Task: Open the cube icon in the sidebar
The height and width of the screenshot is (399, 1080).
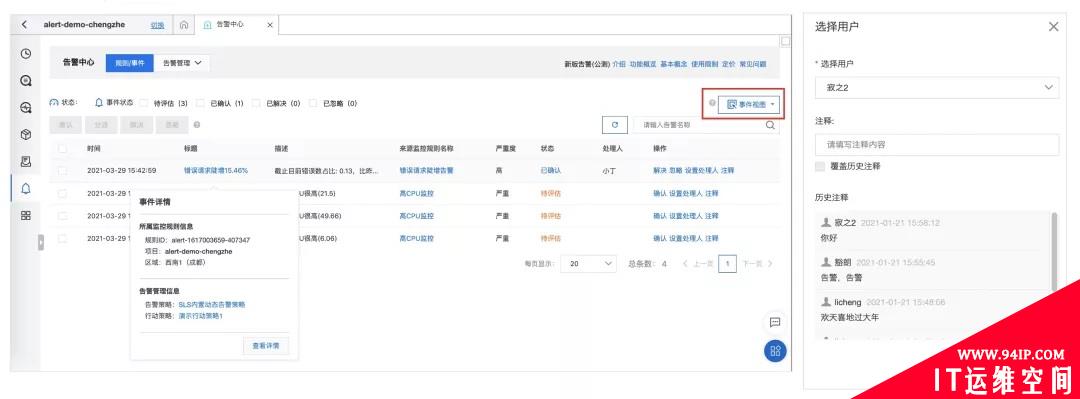Action: tap(25, 134)
